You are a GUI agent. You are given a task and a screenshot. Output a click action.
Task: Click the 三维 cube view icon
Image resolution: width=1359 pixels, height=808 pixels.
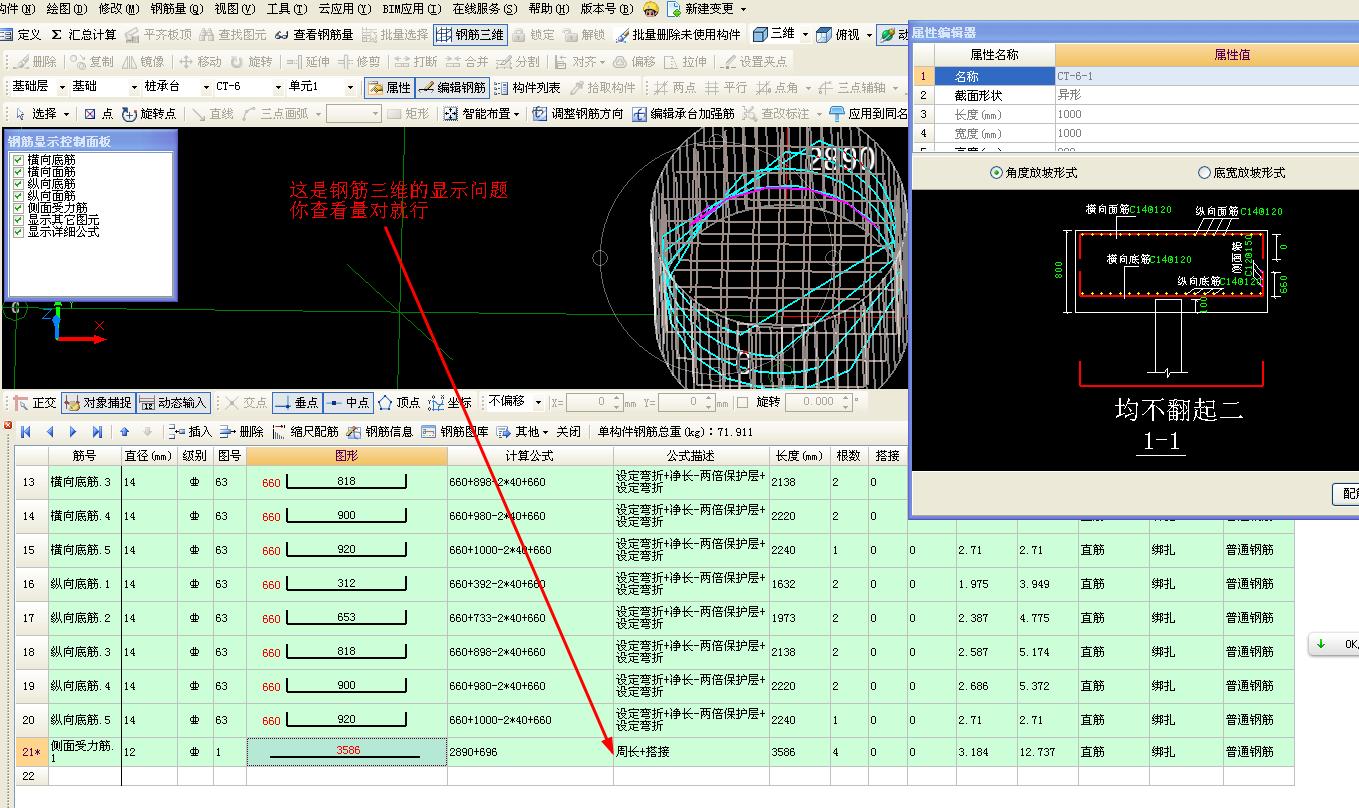(x=760, y=35)
